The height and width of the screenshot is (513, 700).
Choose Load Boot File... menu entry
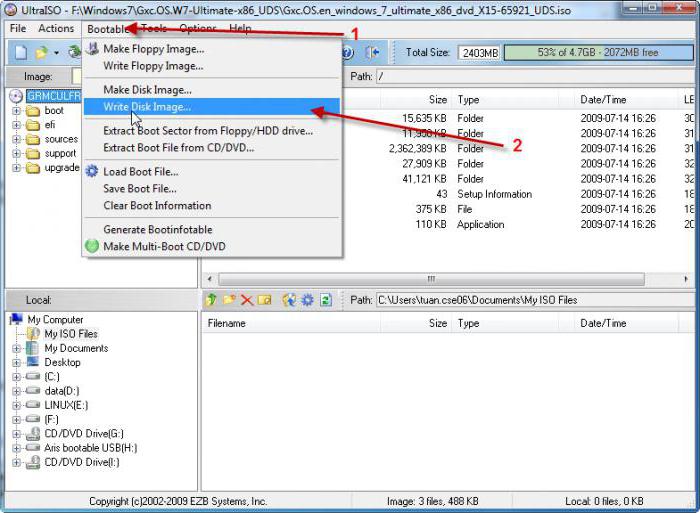(212, 172)
